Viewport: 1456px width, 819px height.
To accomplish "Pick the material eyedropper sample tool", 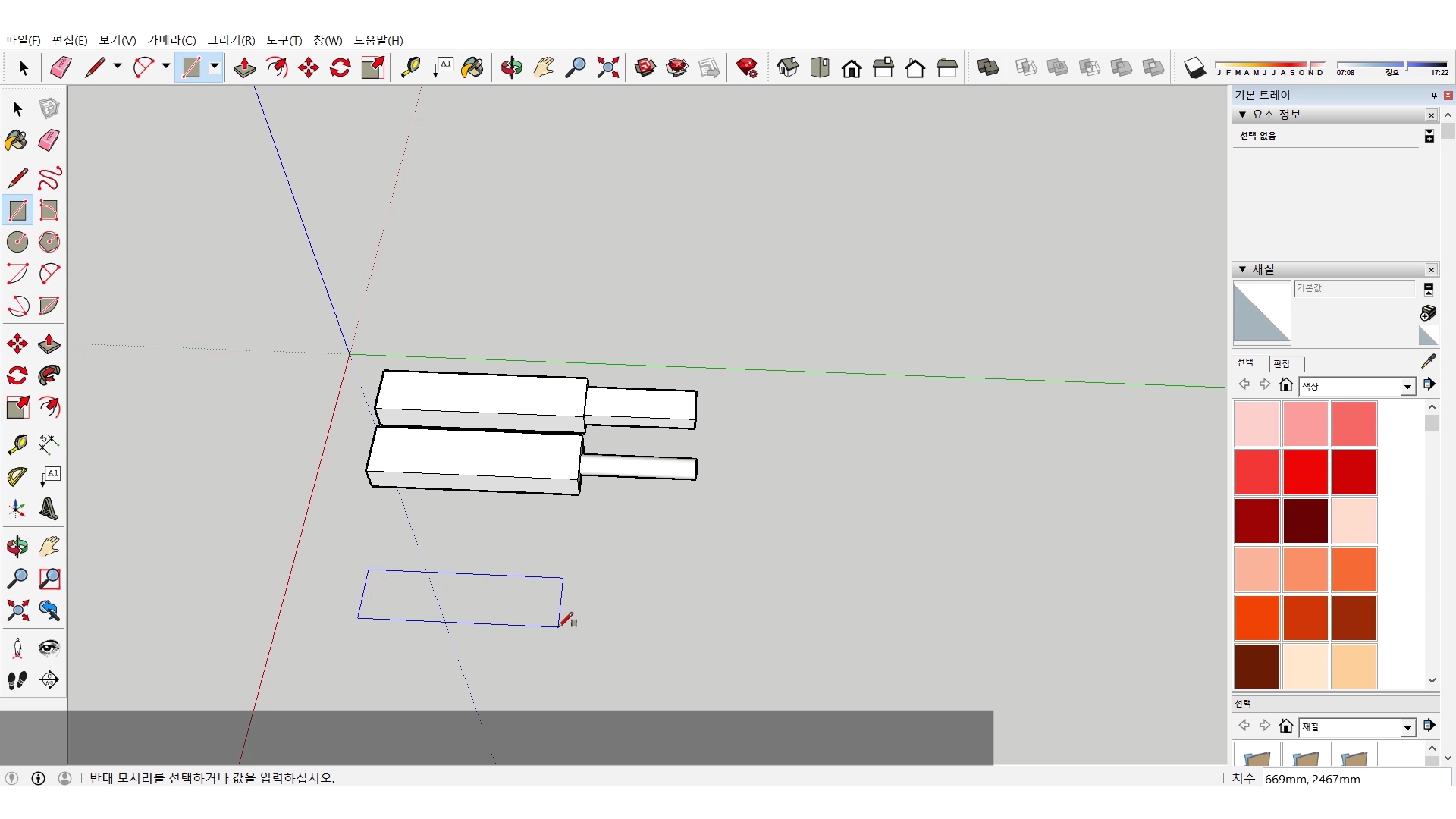I will coord(1428,361).
